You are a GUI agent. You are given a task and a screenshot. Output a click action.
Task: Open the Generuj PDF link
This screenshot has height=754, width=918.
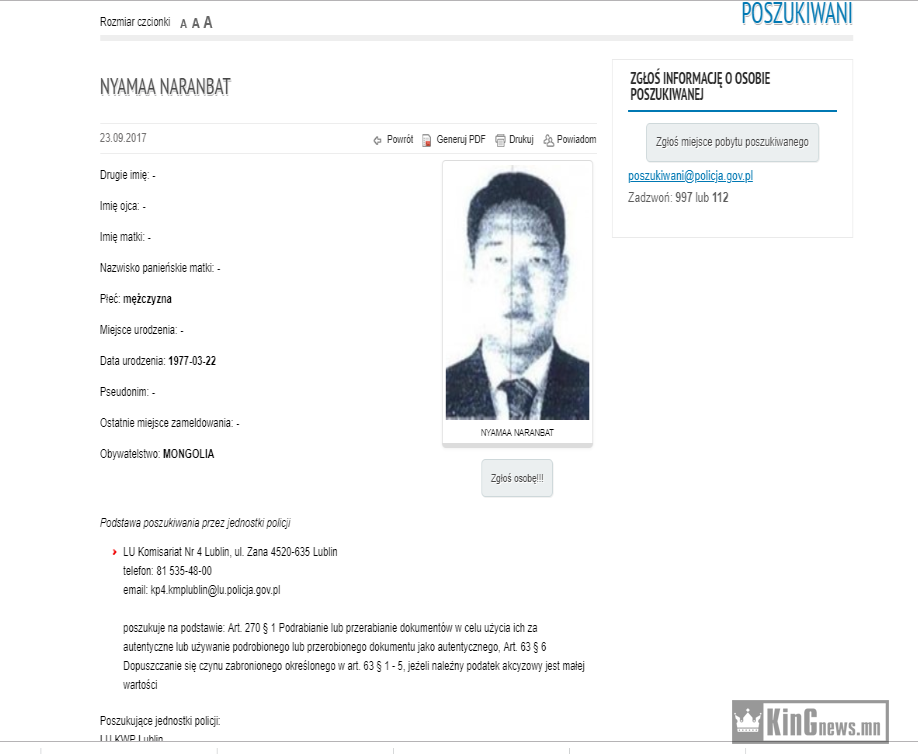click(461, 139)
